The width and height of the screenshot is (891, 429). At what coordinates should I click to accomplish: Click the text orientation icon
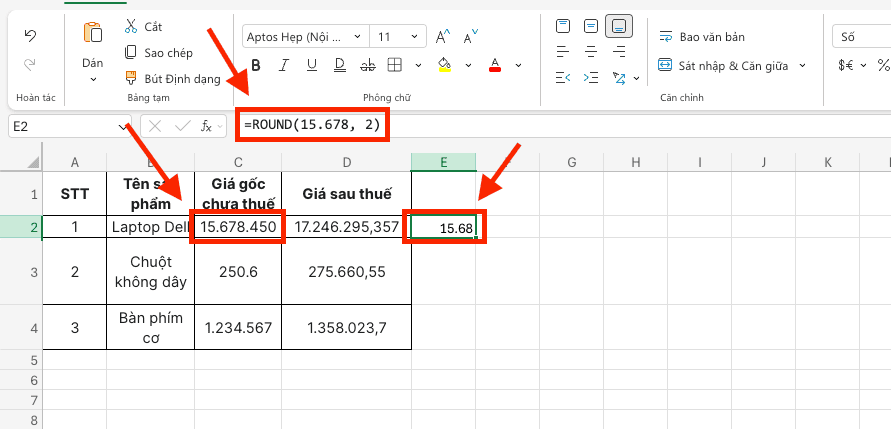619,77
